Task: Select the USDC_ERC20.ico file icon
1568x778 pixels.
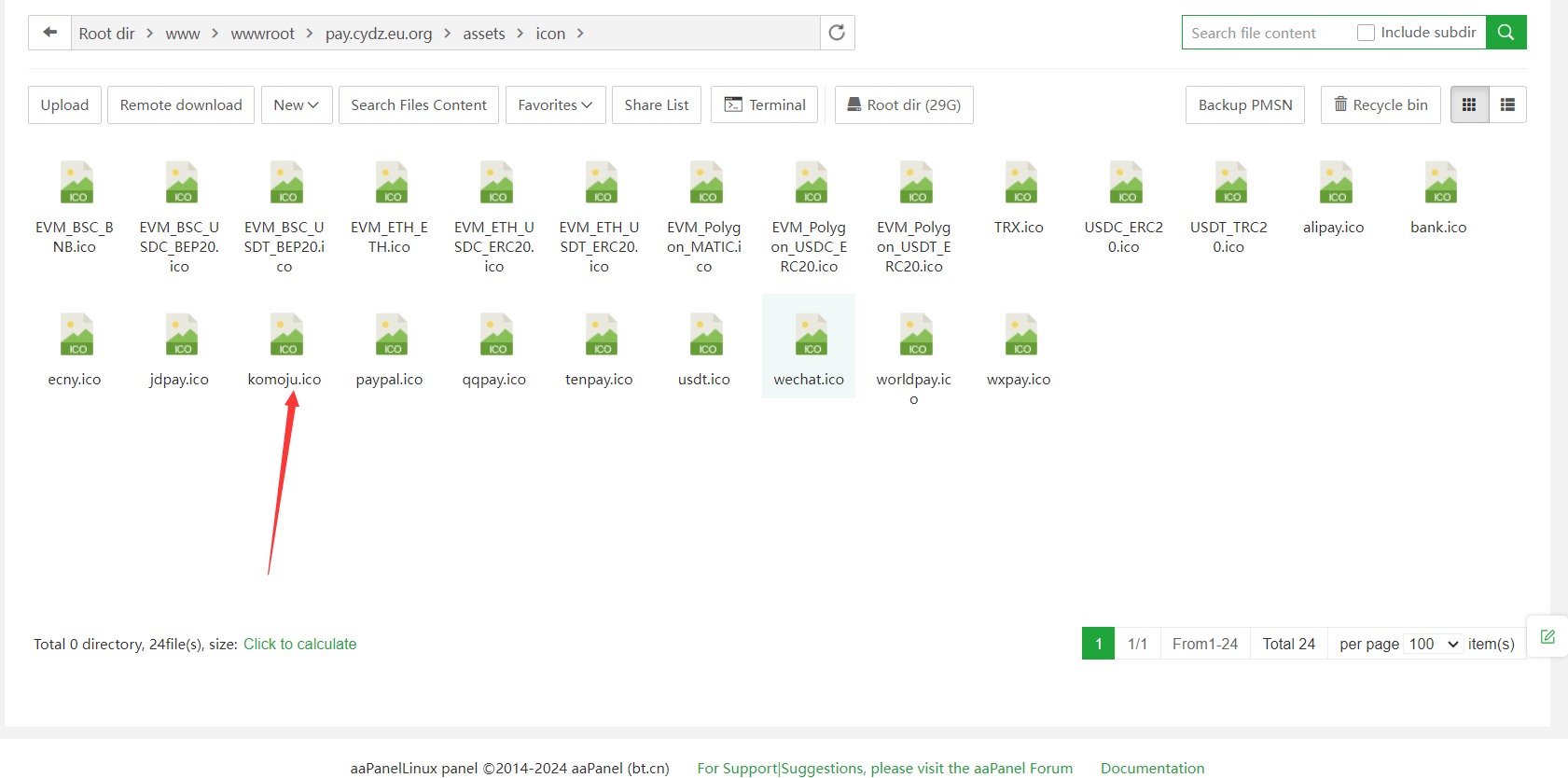Action: [1125, 183]
